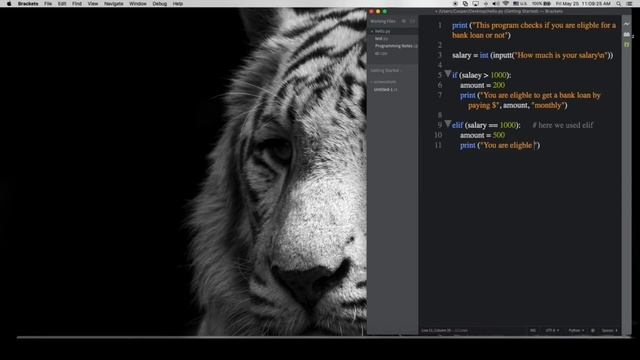Viewport: 640px width, 360px height.
Task: Click the 'How much is your salary' string
Action: click(560, 55)
